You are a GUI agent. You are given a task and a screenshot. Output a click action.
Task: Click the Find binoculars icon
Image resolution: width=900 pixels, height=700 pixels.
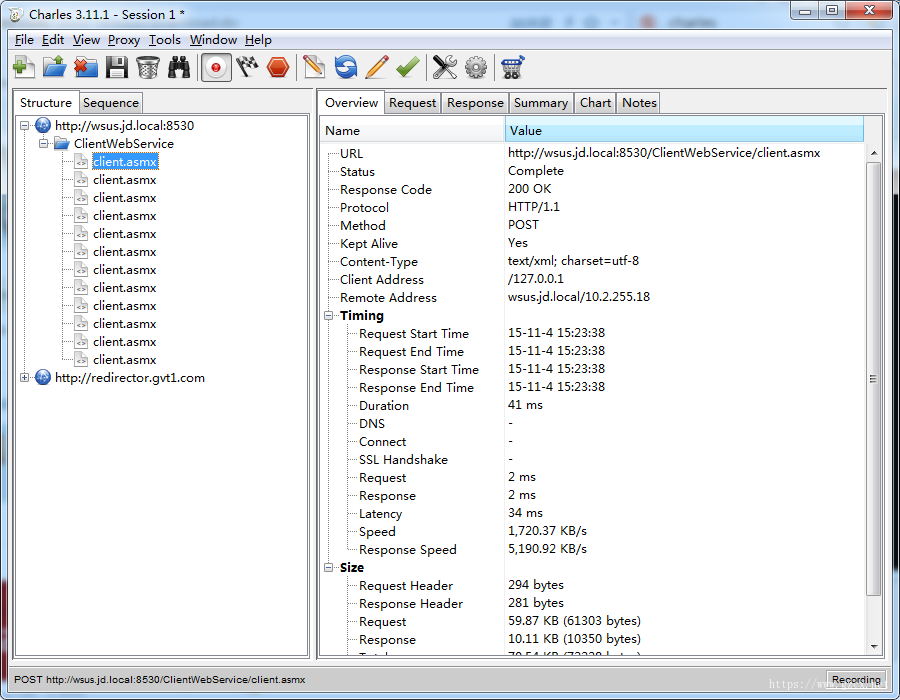(179, 67)
